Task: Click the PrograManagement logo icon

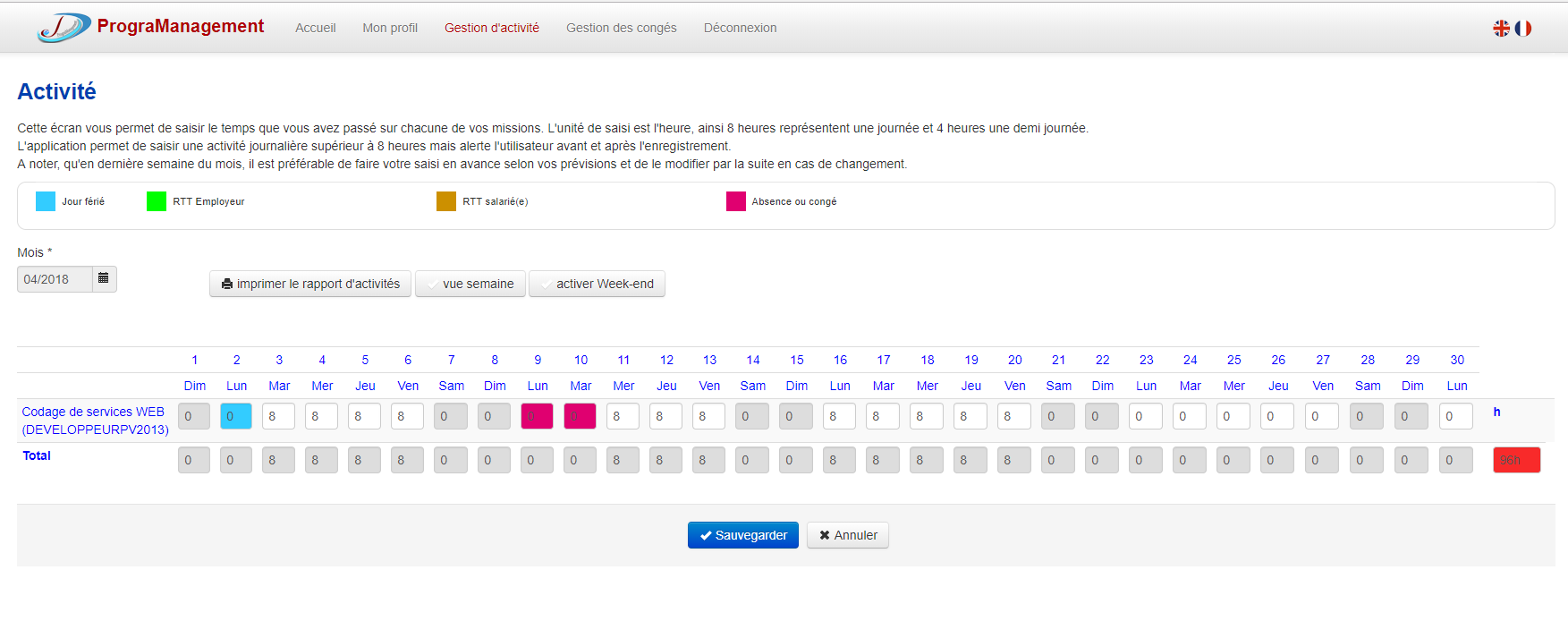Action: pyautogui.click(x=64, y=28)
